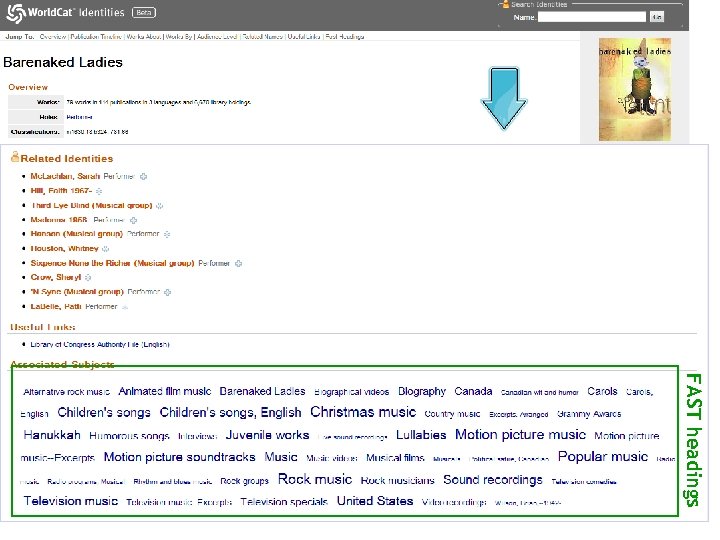720x540 pixels.
Task: Jump to Useful Links
Action: point(304,37)
